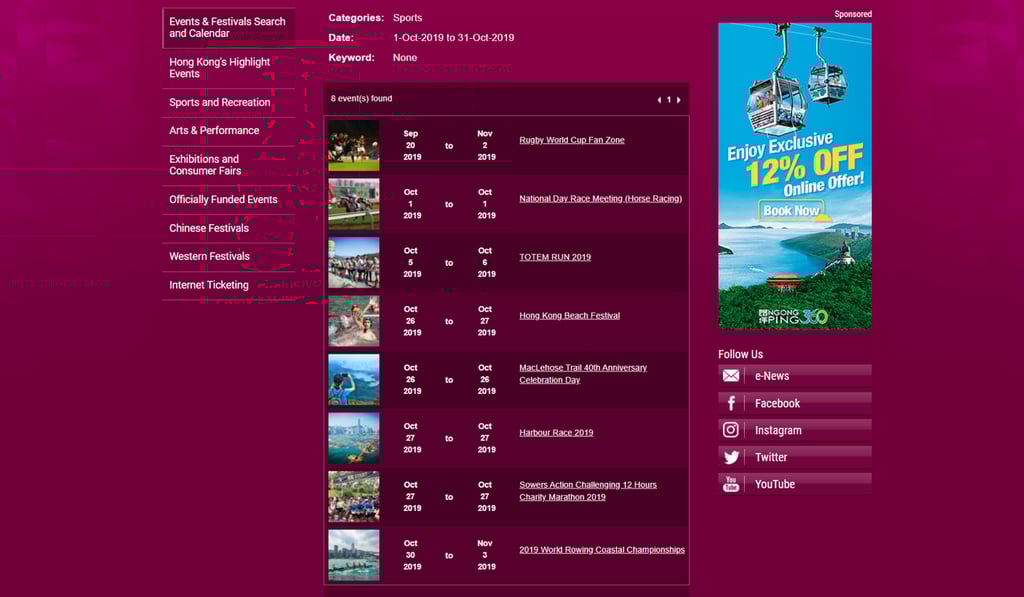Click the previous-page arrow in pagination

tap(657, 99)
